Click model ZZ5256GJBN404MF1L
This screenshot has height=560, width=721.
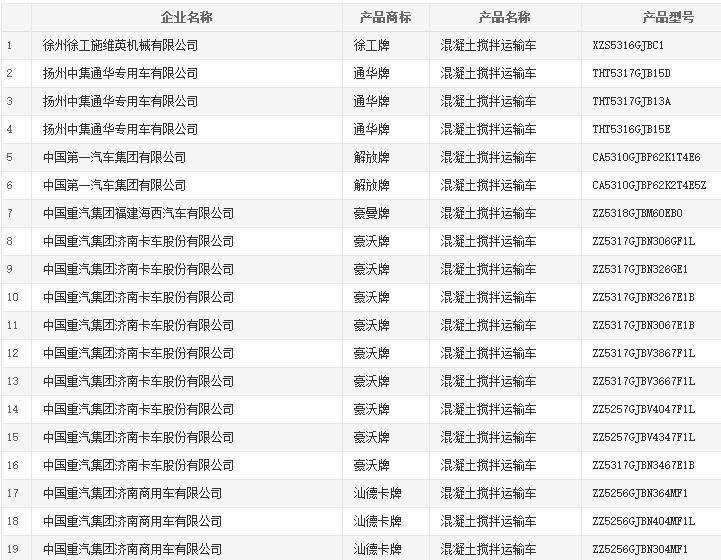tap(644, 521)
